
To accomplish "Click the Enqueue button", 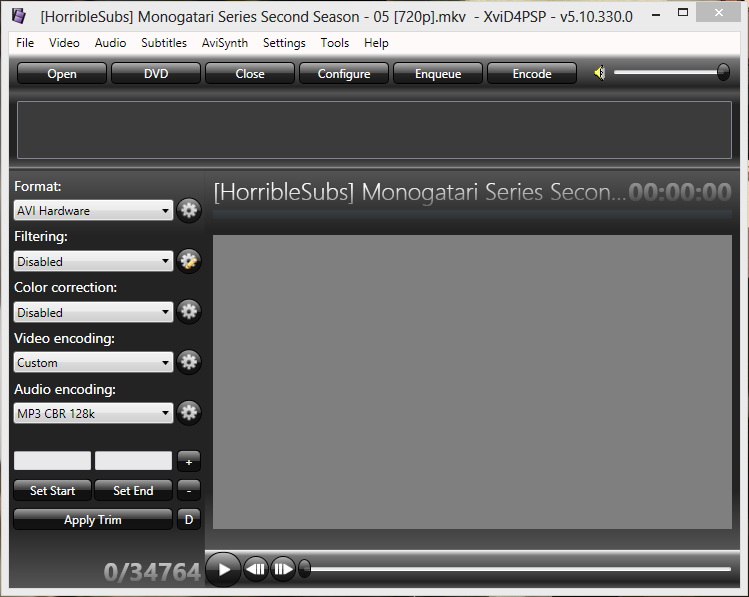I will tap(438, 74).
